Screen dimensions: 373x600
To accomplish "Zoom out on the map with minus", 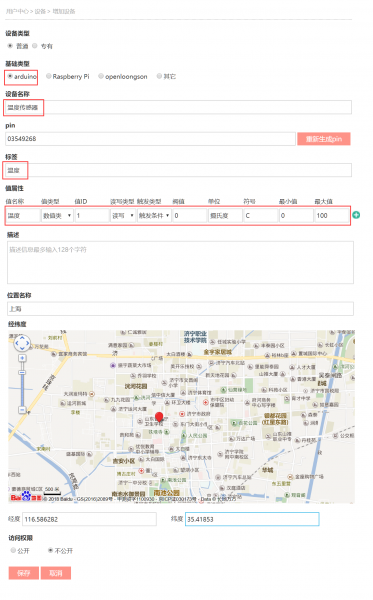I will 22,410.
